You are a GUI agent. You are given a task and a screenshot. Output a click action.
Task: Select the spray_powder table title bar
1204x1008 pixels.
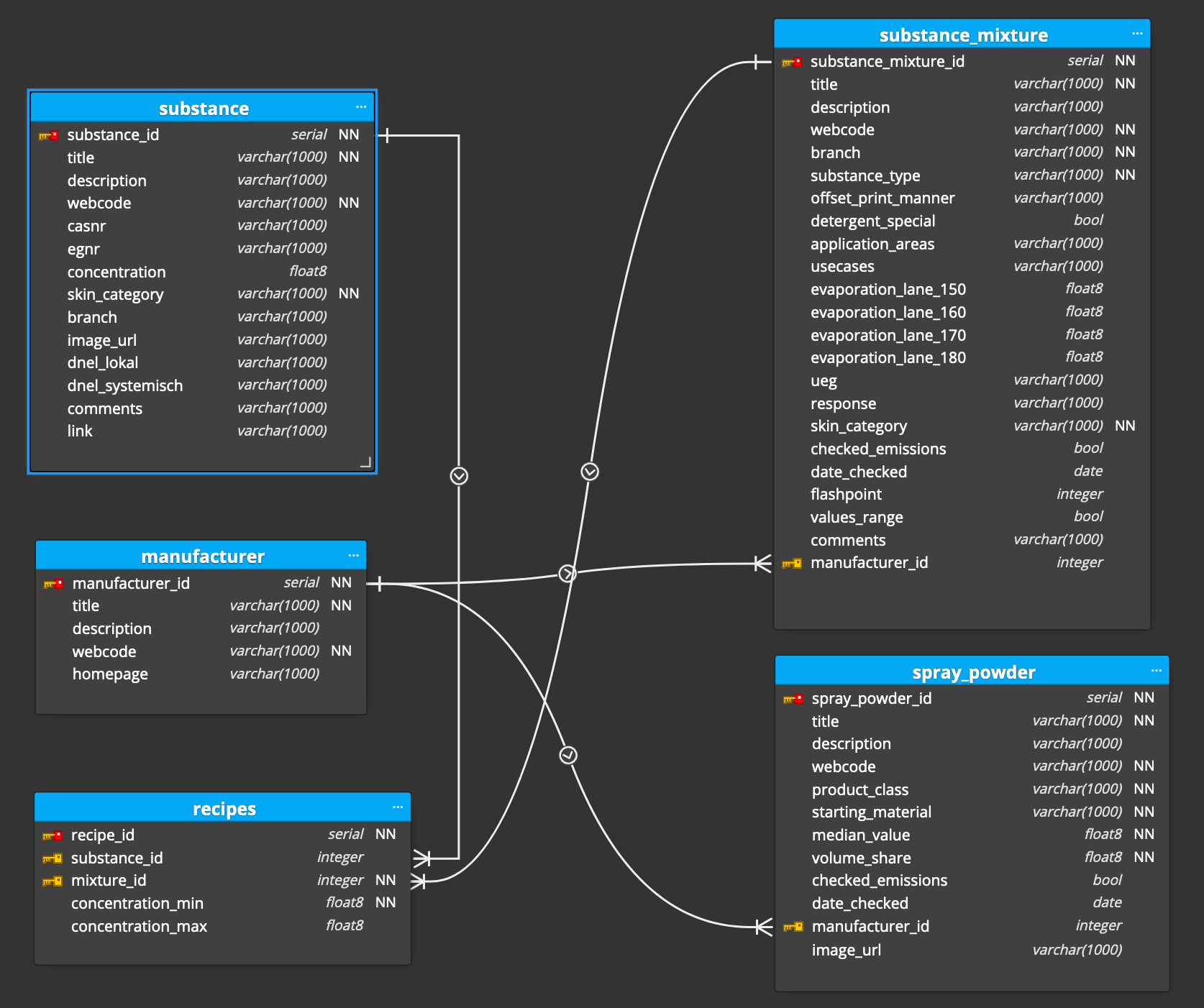click(x=972, y=672)
